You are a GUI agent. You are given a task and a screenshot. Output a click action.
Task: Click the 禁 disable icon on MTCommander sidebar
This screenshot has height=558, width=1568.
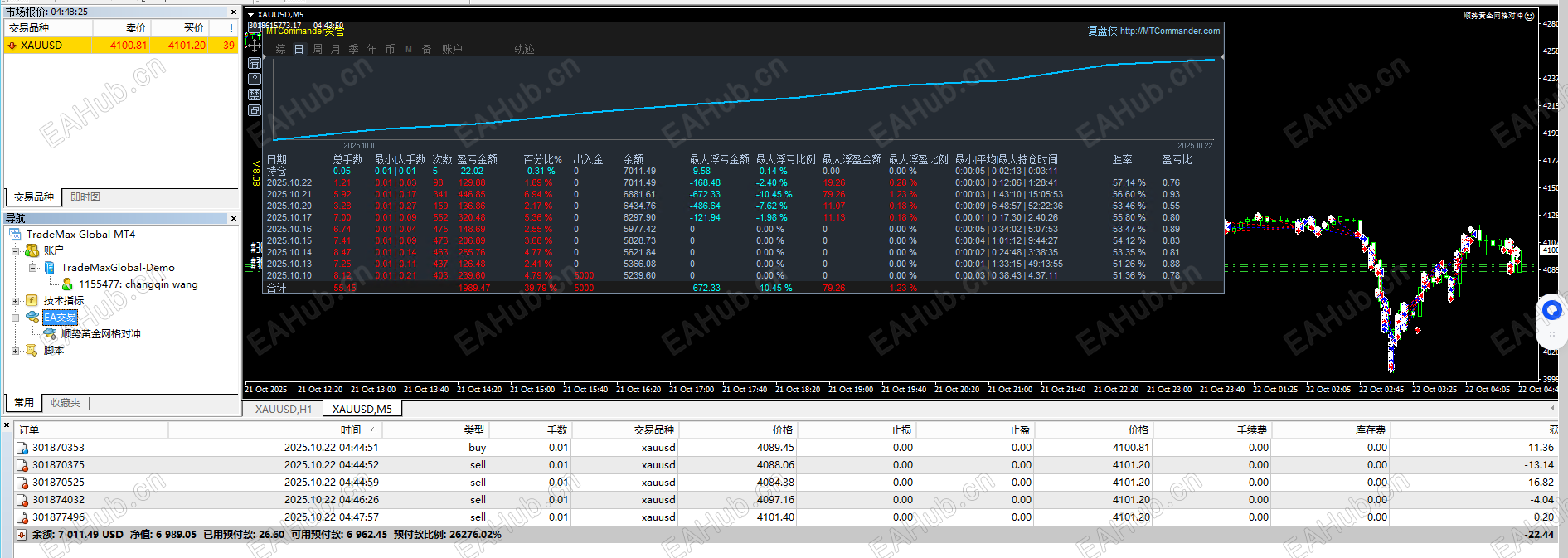[x=255, y=95]
